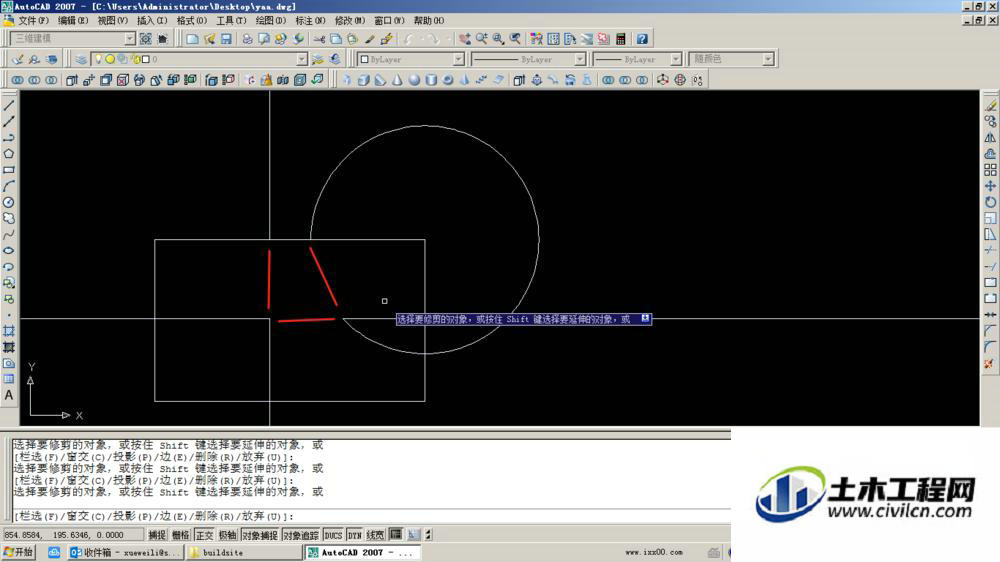Screen dimensions: 1000x562
Task: Click the Cut scissors icon
Action: (x=319, y=39)
